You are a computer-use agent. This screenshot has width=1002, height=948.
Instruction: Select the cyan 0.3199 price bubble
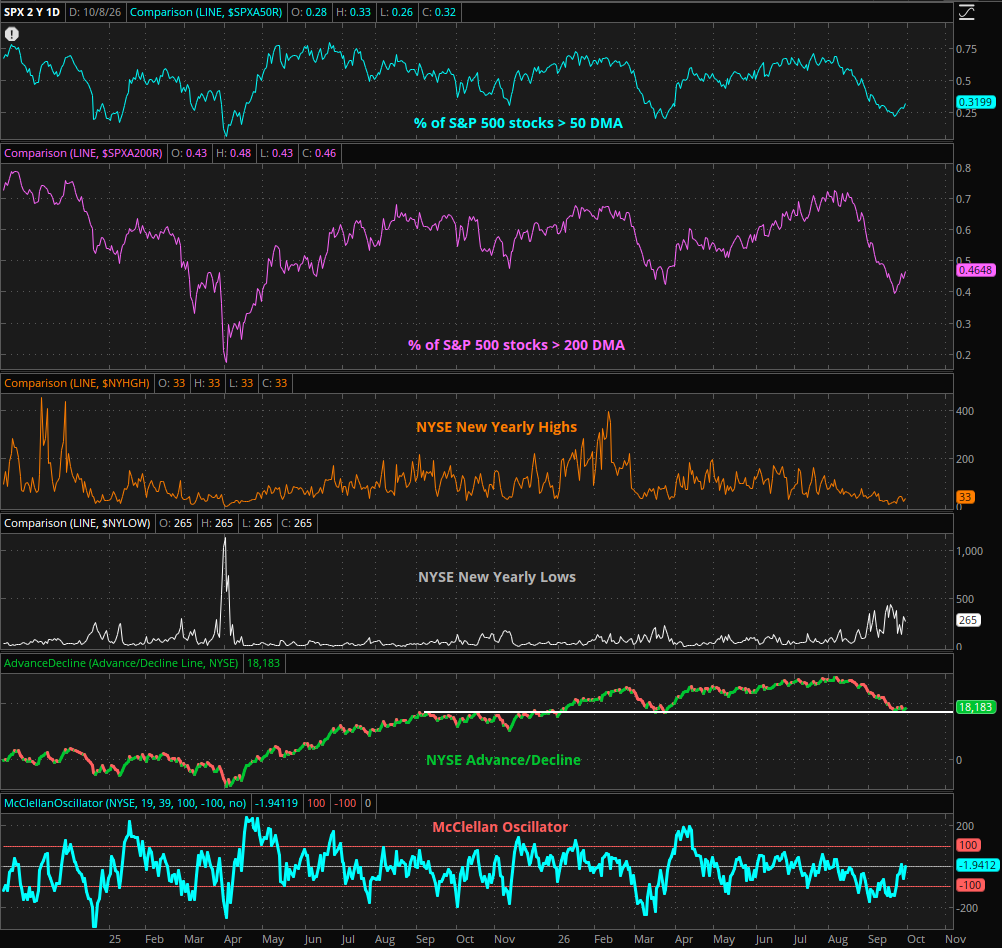[975, 102]
